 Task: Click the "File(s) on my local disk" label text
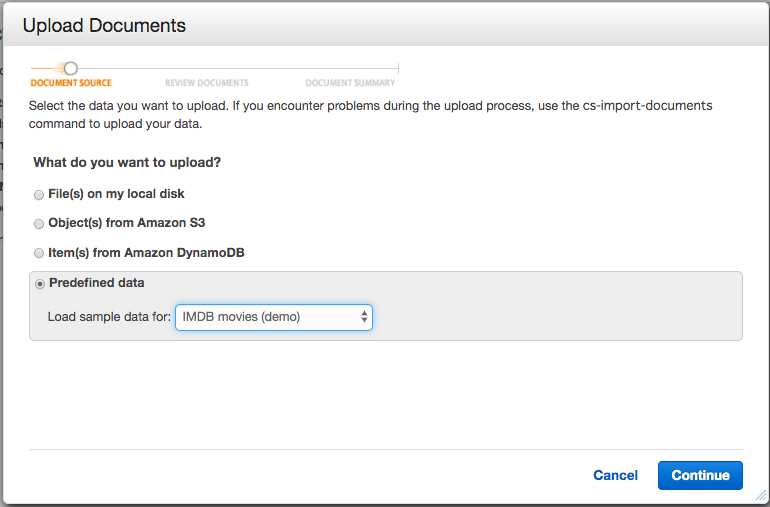[x=116, y=194]
